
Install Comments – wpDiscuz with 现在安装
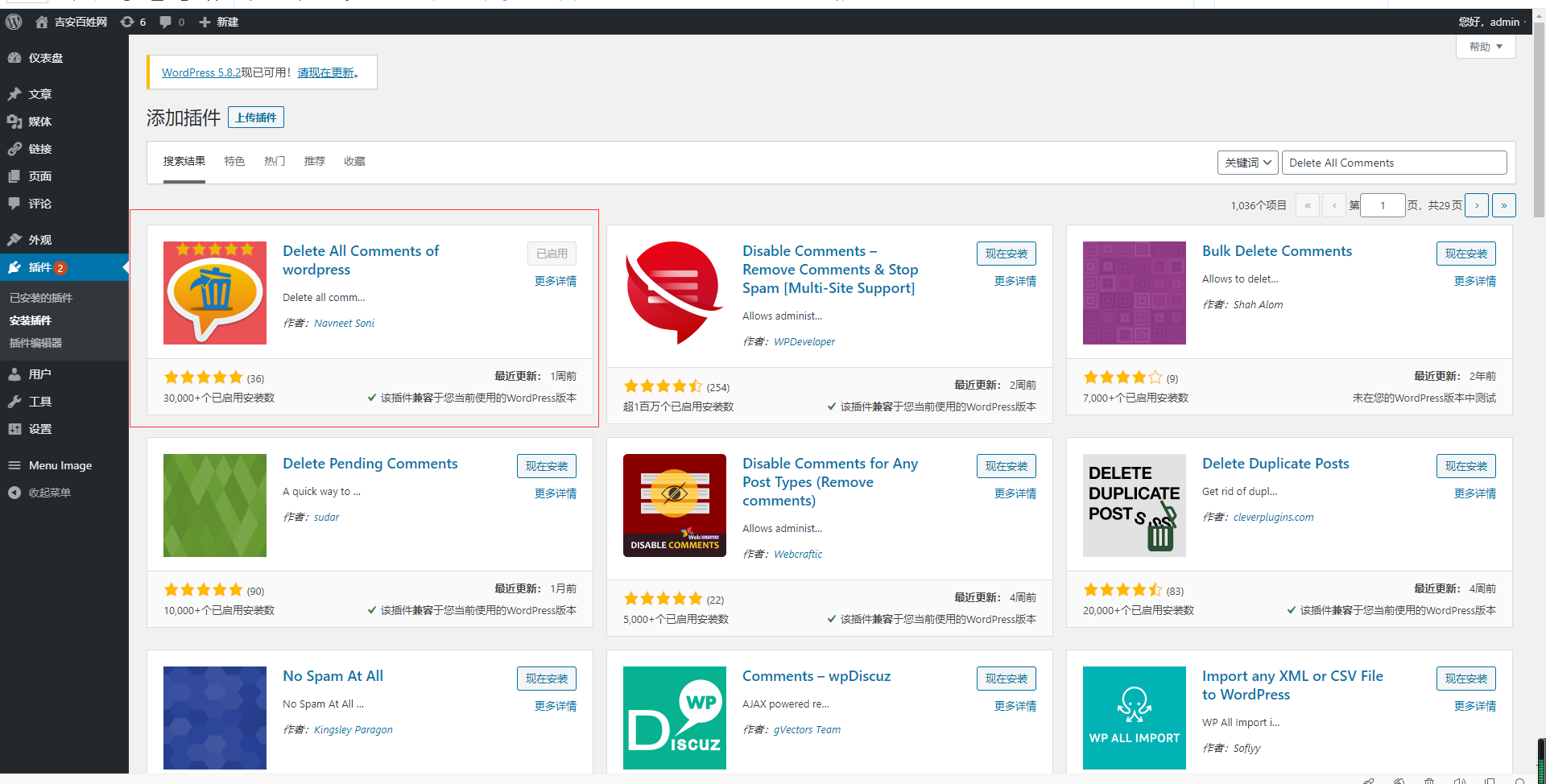tap(1007, 679)
